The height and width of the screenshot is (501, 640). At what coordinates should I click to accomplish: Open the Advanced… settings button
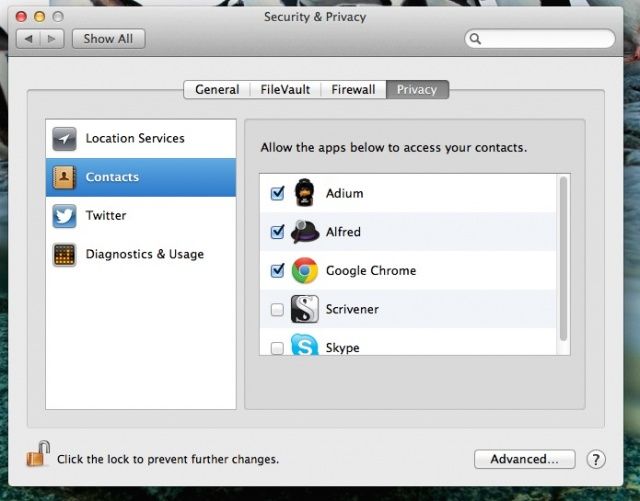(524, 459)
